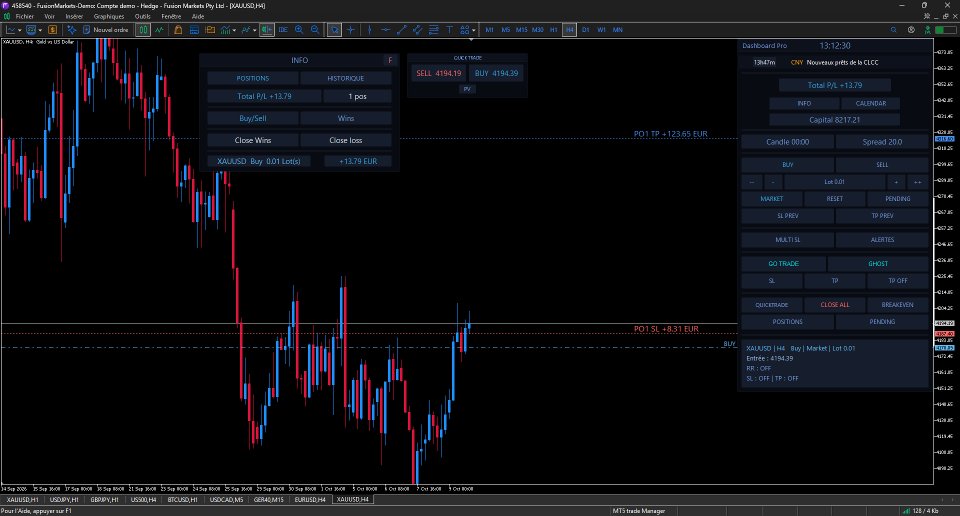Select the cursor pointer tool
This screenshot has width=960, height=516.
334,29
